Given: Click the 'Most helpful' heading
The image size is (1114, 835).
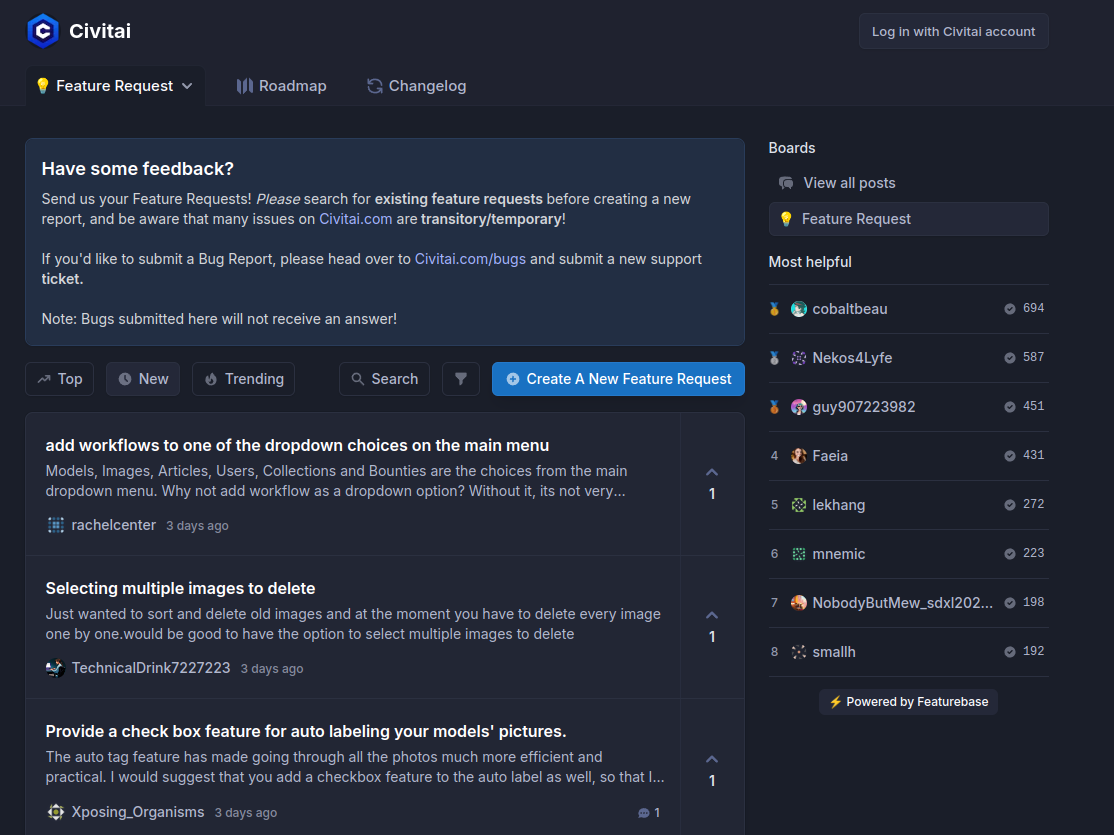Looking at the screenshot, I should pos(810,262).
